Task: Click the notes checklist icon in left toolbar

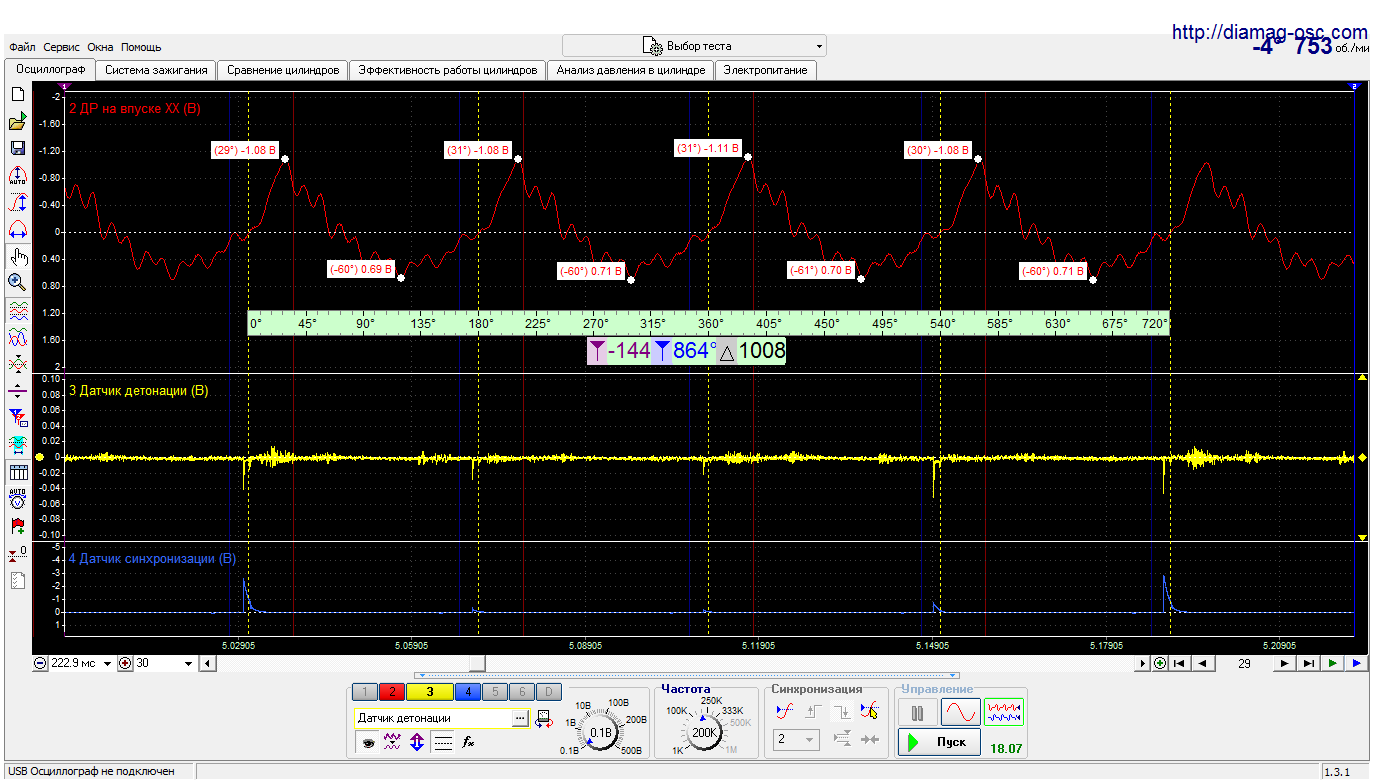Action: pos(17,580)
